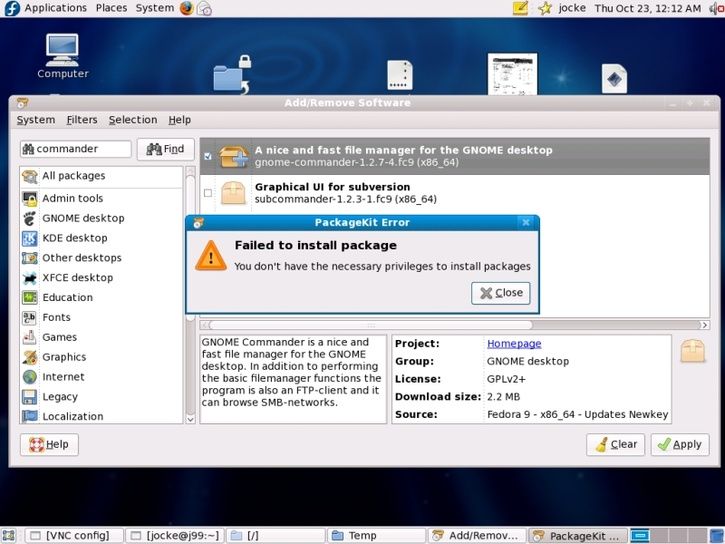Select GNOME desktop footprint icon
725x544 pixels.
click(30, 218)
